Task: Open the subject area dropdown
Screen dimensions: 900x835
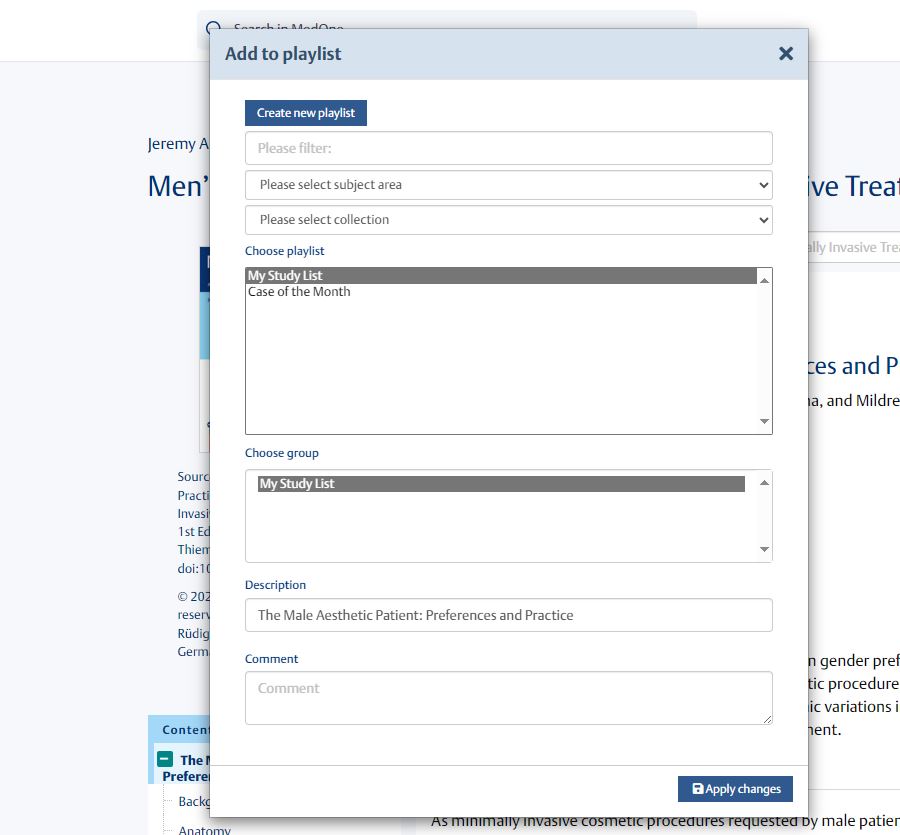Action: (x=508, y=185)
